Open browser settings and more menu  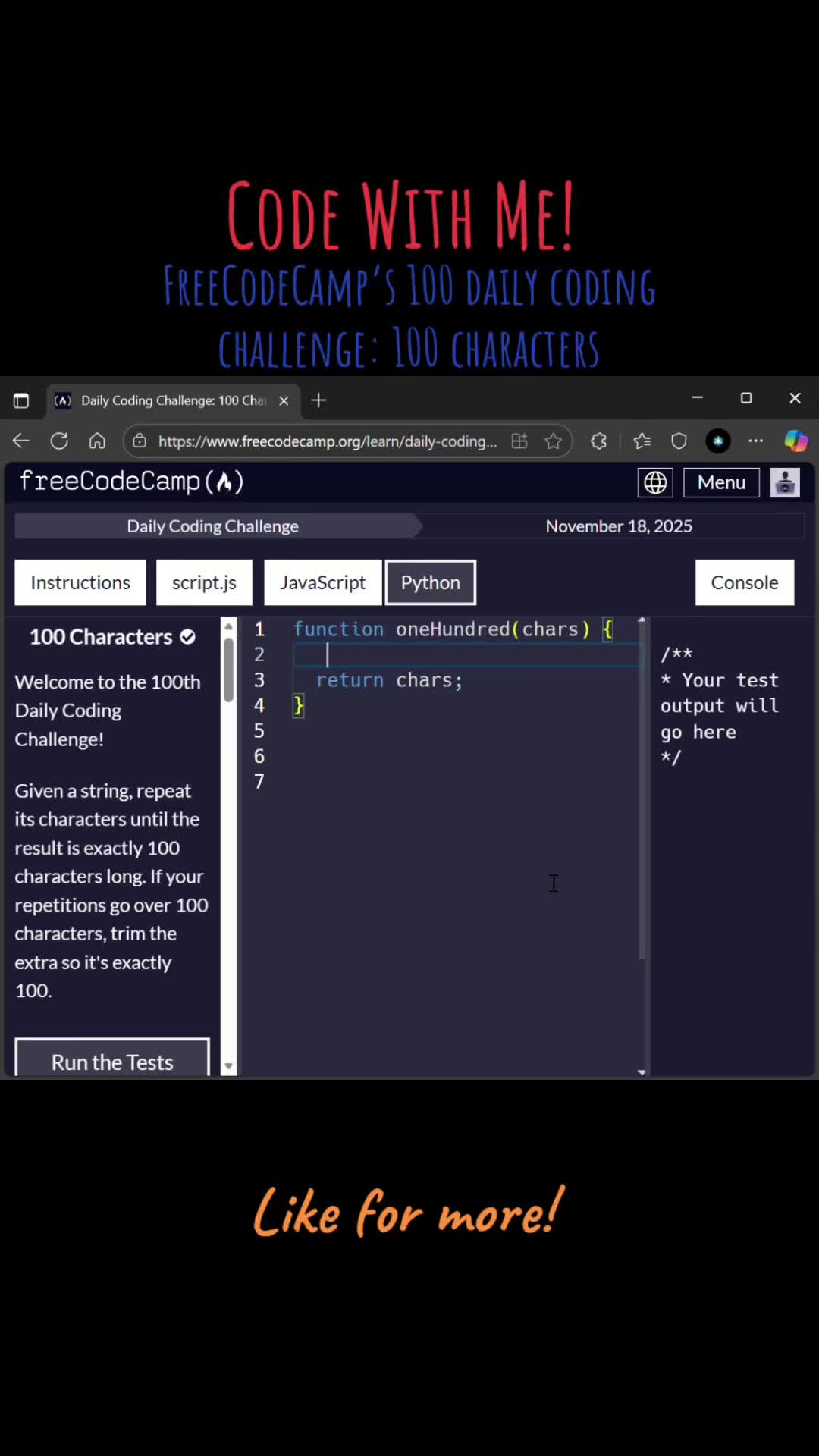pos(756,441)
